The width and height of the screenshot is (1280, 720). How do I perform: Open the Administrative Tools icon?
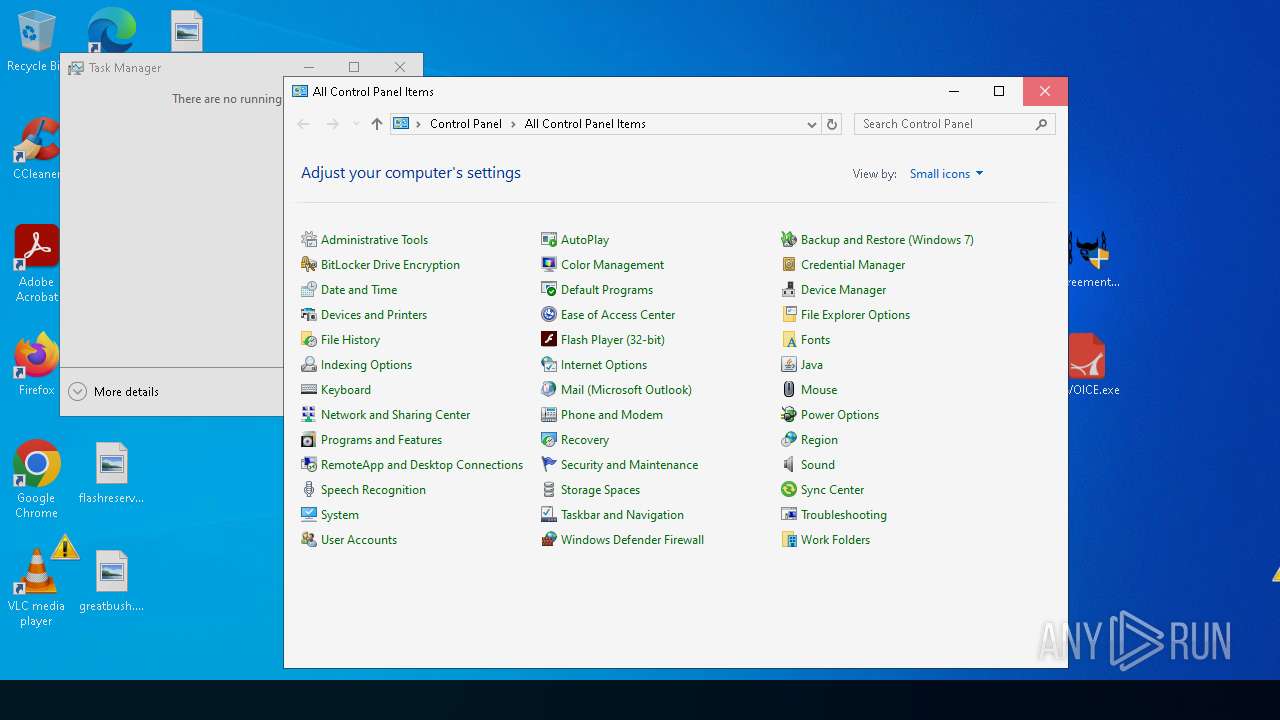(x=309, y=240)
